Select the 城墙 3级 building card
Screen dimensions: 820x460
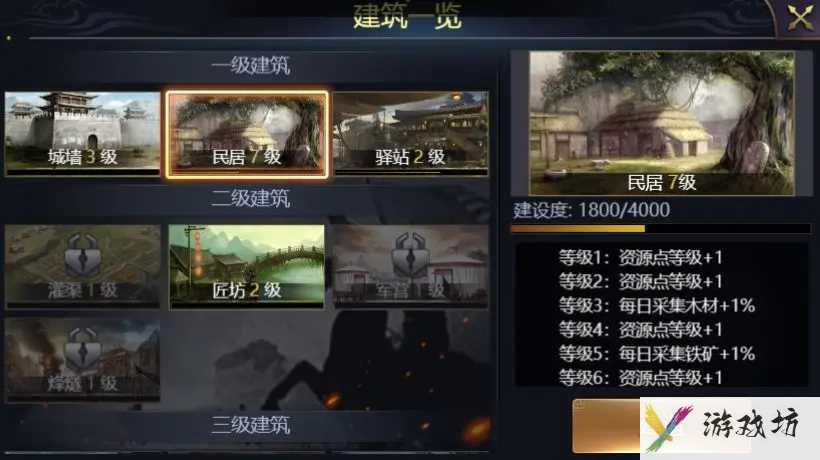[83, 134]
